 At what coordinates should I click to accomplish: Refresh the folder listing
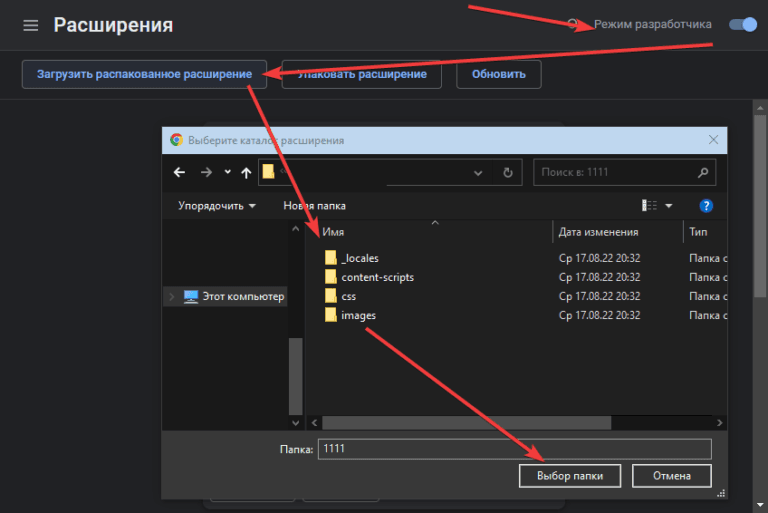tap(508, 172)
